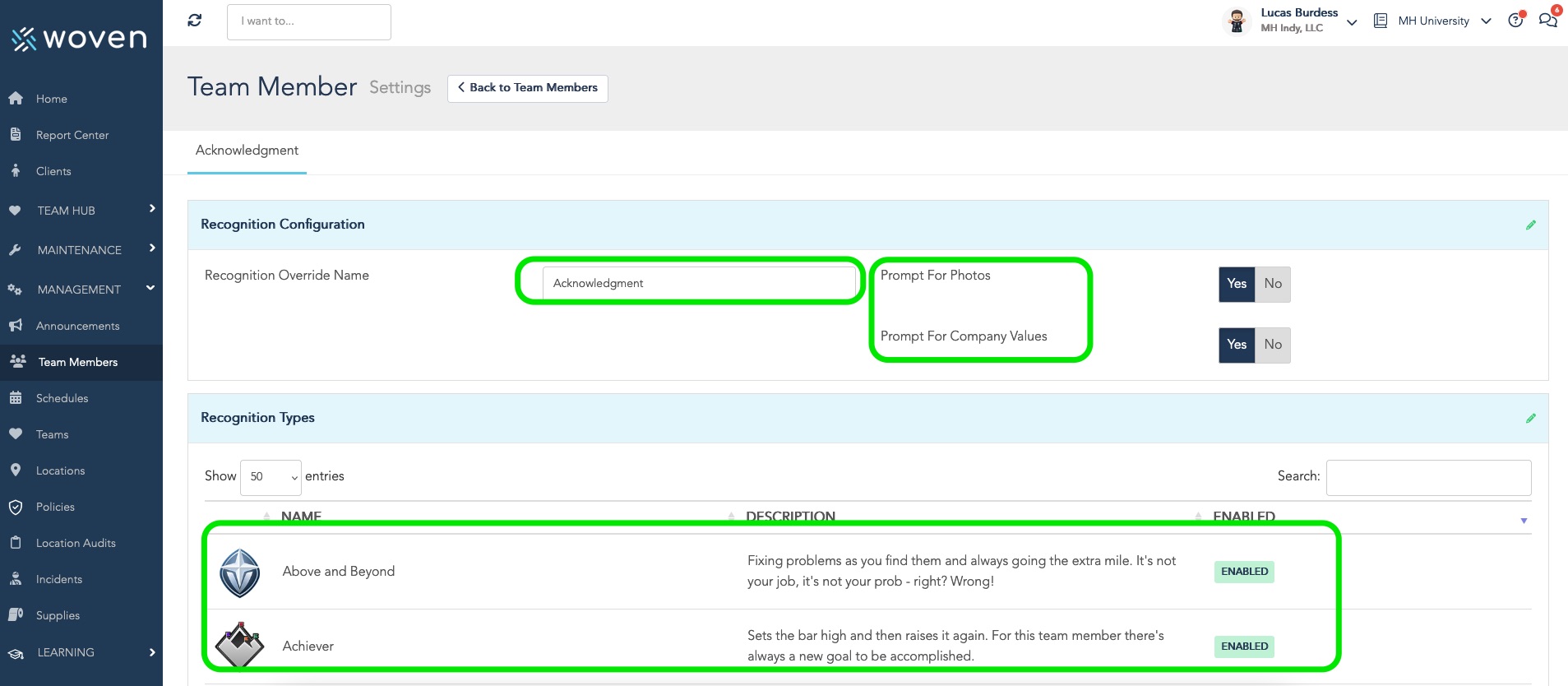Click the table Search input box
Screen dimensions: 1568x686
pos(1428,477)
